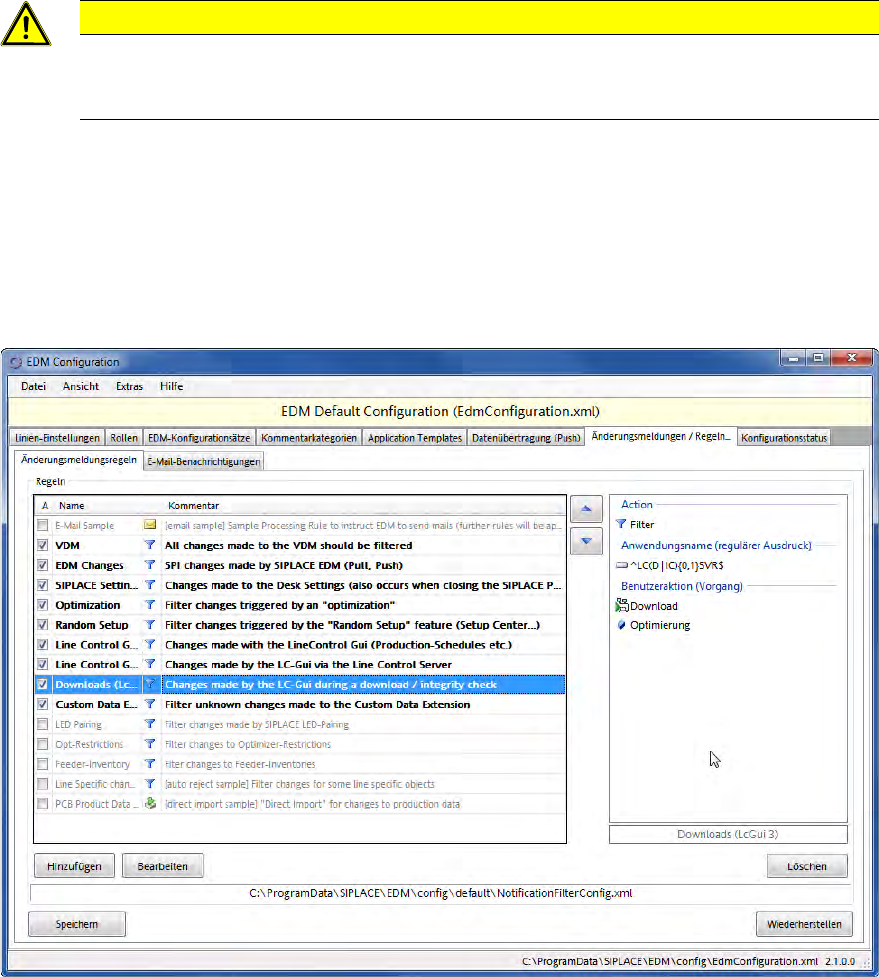Screen dimensions: 879x977
Task: Uncheck the VDM rule checkbox
Action: 42,545
